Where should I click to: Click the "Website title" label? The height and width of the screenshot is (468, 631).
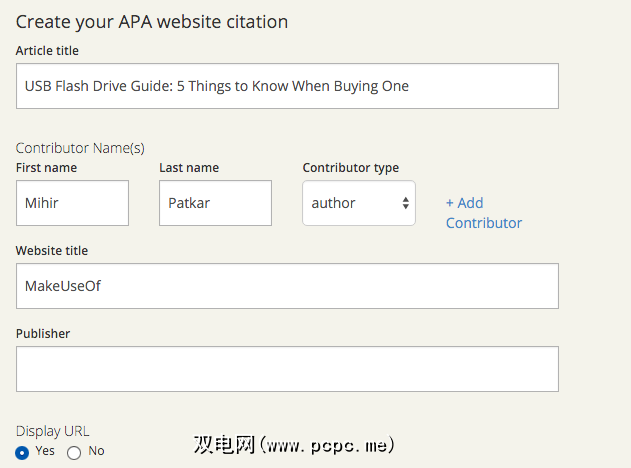tap(52, 250)
